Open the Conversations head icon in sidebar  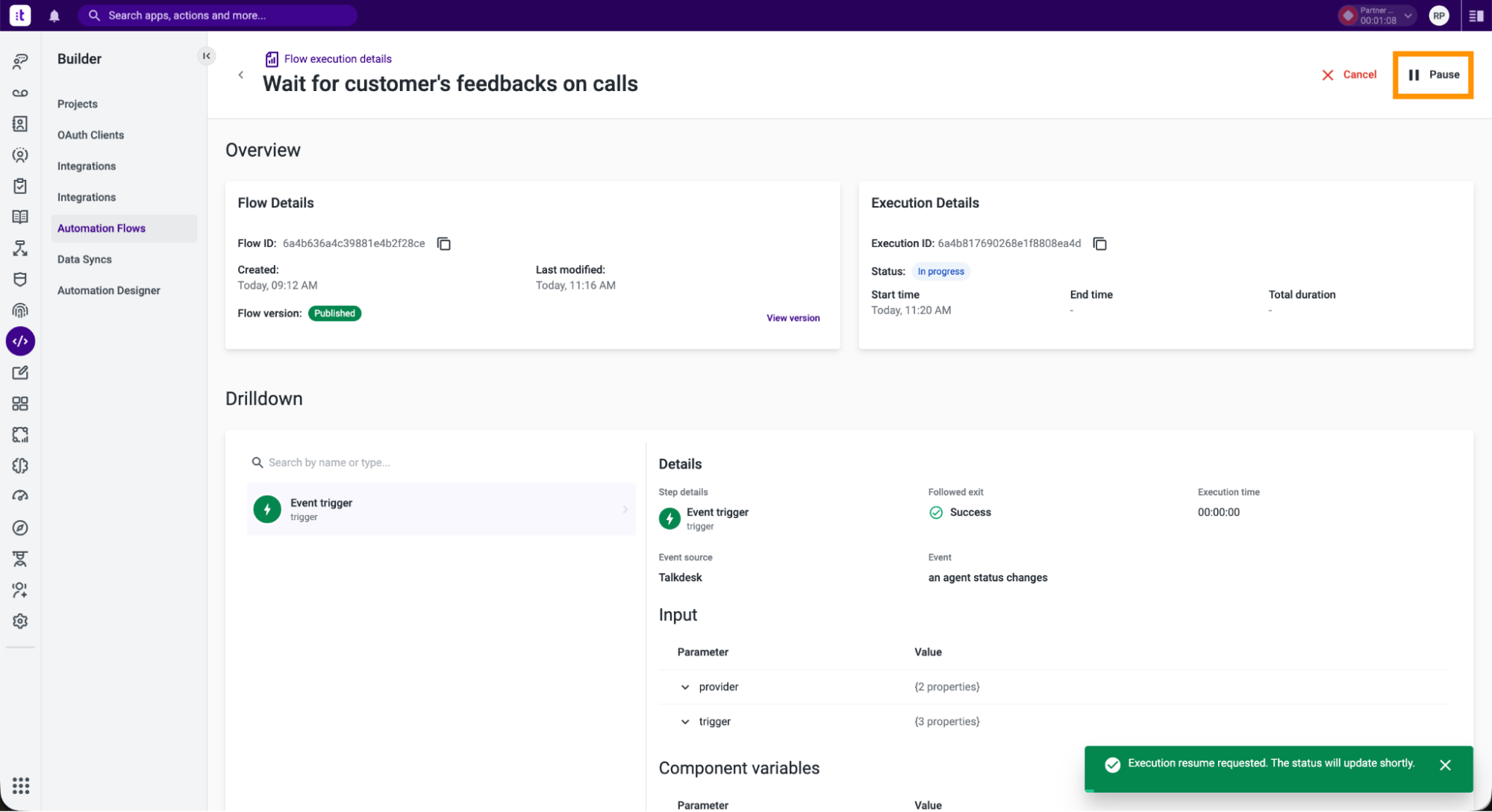(20, 61)
